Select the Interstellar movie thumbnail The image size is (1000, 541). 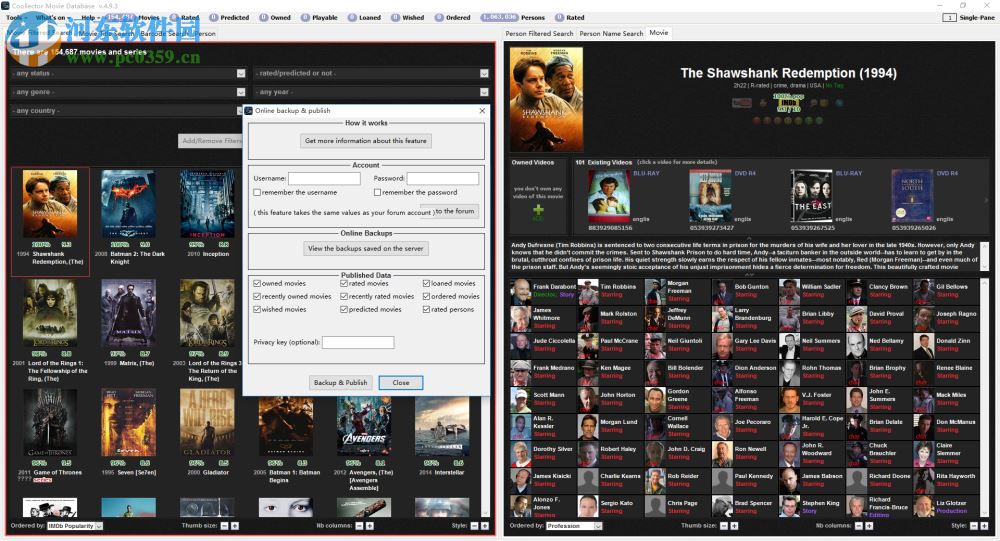pyautogui.click(x=442, y=426)
